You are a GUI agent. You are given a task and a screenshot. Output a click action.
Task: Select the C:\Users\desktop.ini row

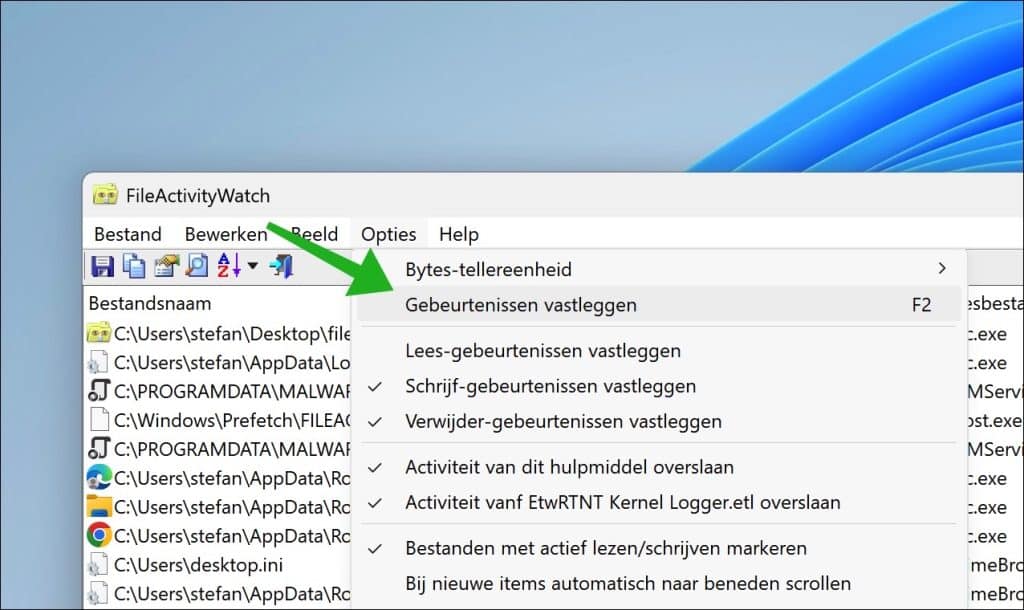tap(218, 565)
